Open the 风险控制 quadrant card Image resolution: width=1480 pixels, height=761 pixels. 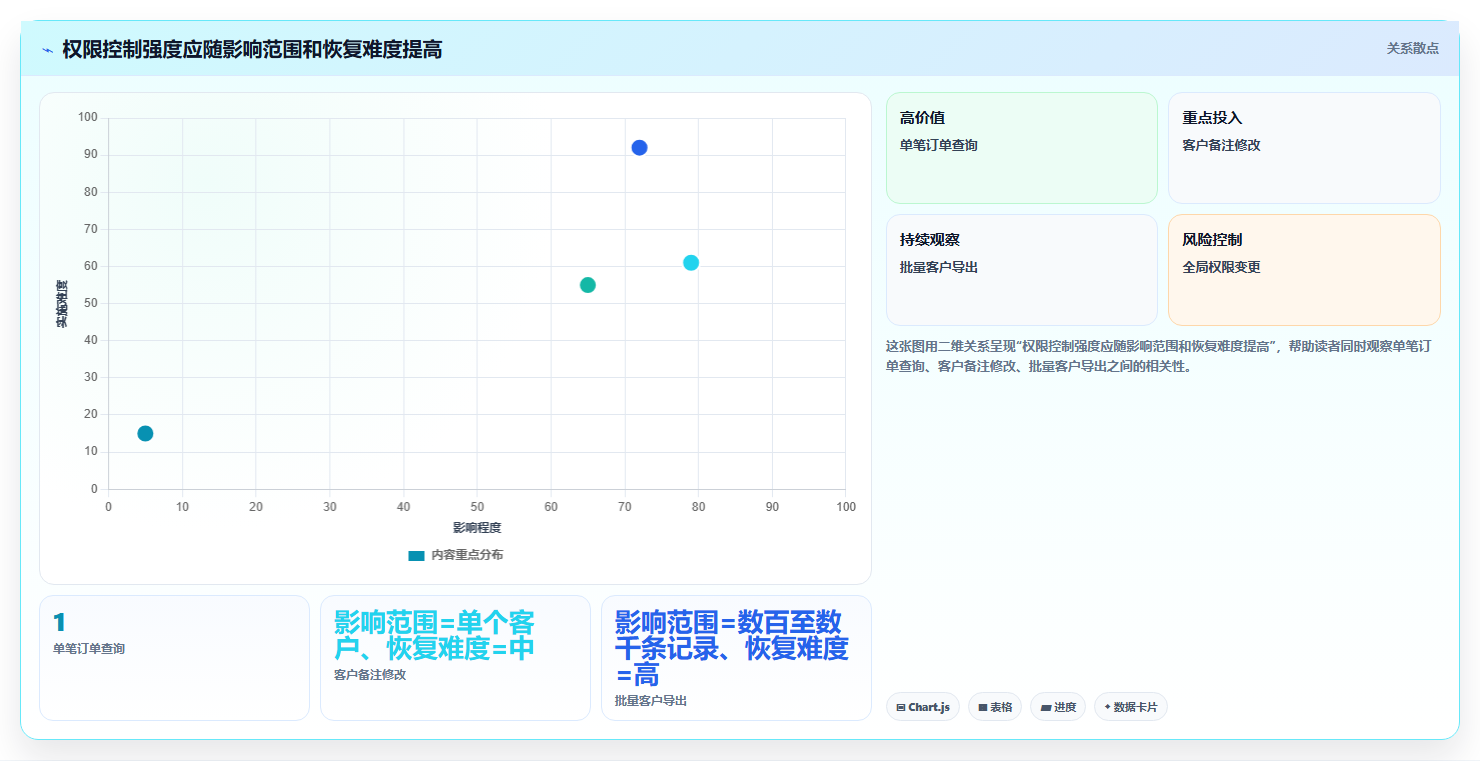pyautogui.click(x=1304, y=270)
